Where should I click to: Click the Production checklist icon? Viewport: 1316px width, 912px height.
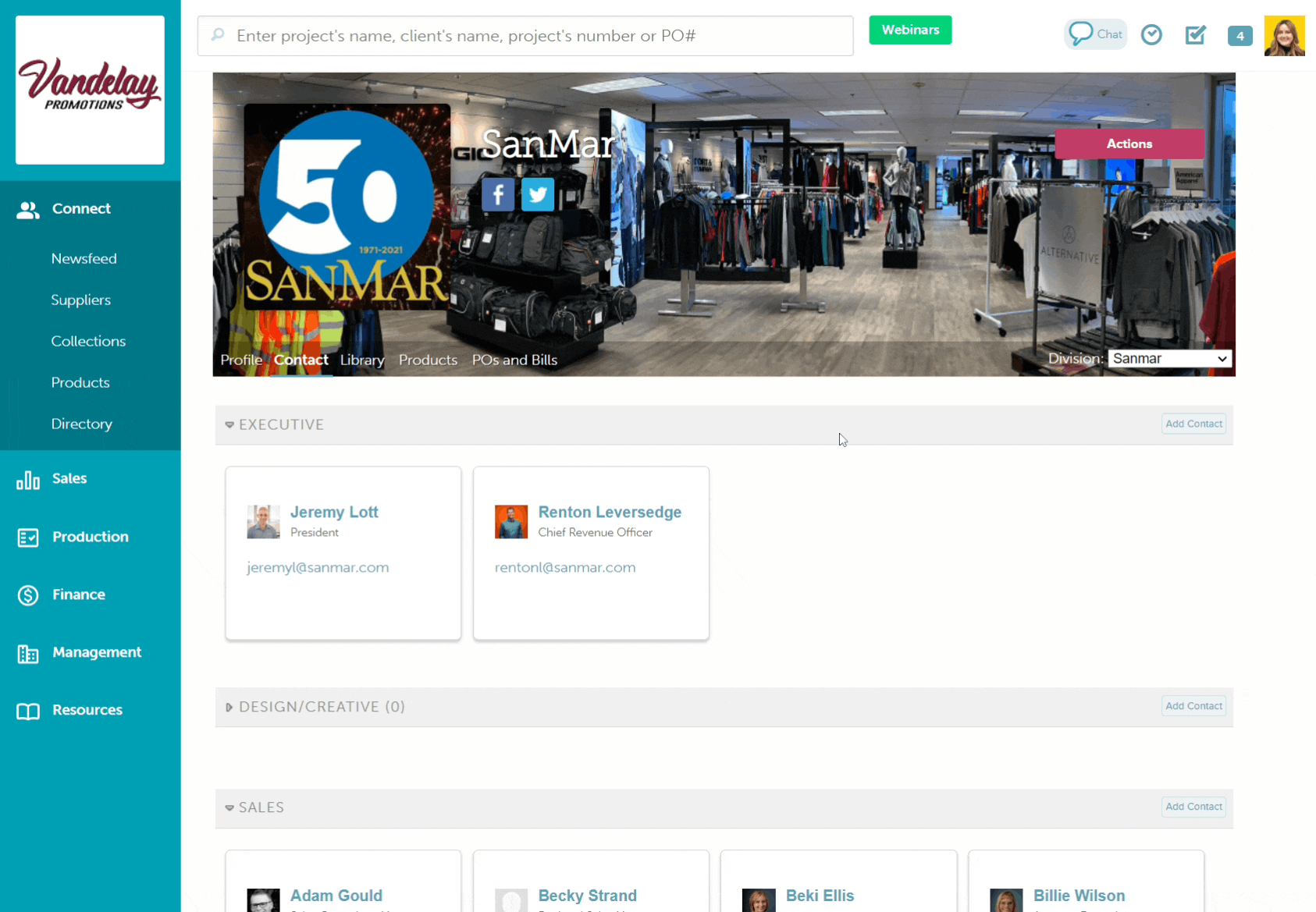point(28,538)
